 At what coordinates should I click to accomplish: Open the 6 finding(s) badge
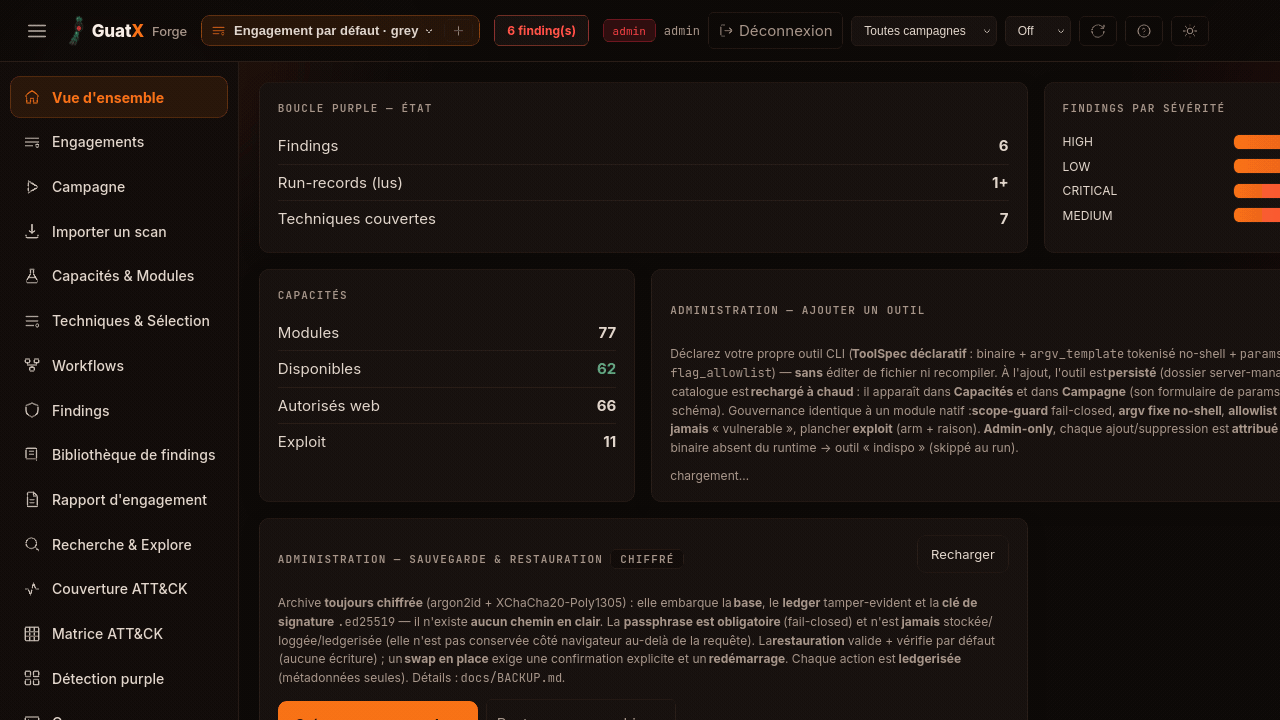click(x=541, y=31)
